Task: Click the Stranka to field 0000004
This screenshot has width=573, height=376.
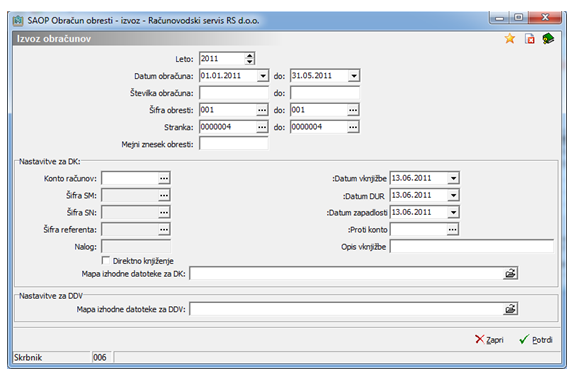Action: point(319,127)
